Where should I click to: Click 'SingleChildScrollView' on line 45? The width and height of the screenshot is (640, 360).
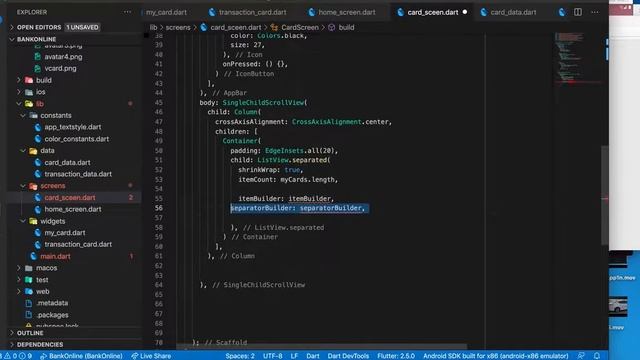pos(263,102)
